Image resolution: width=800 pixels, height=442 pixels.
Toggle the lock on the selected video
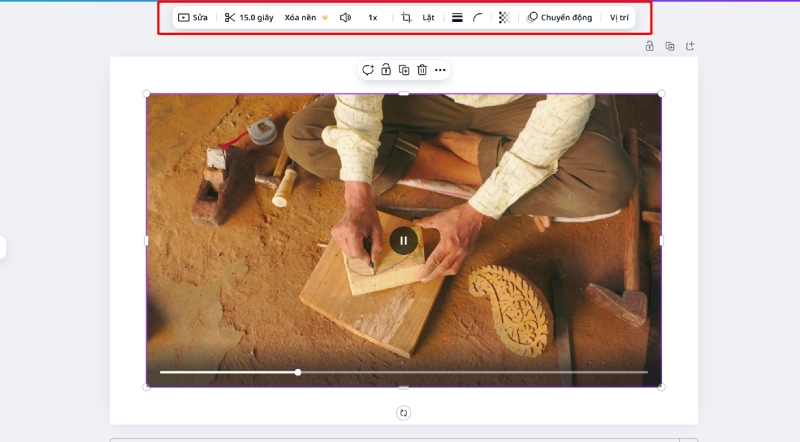pos(386,70)
